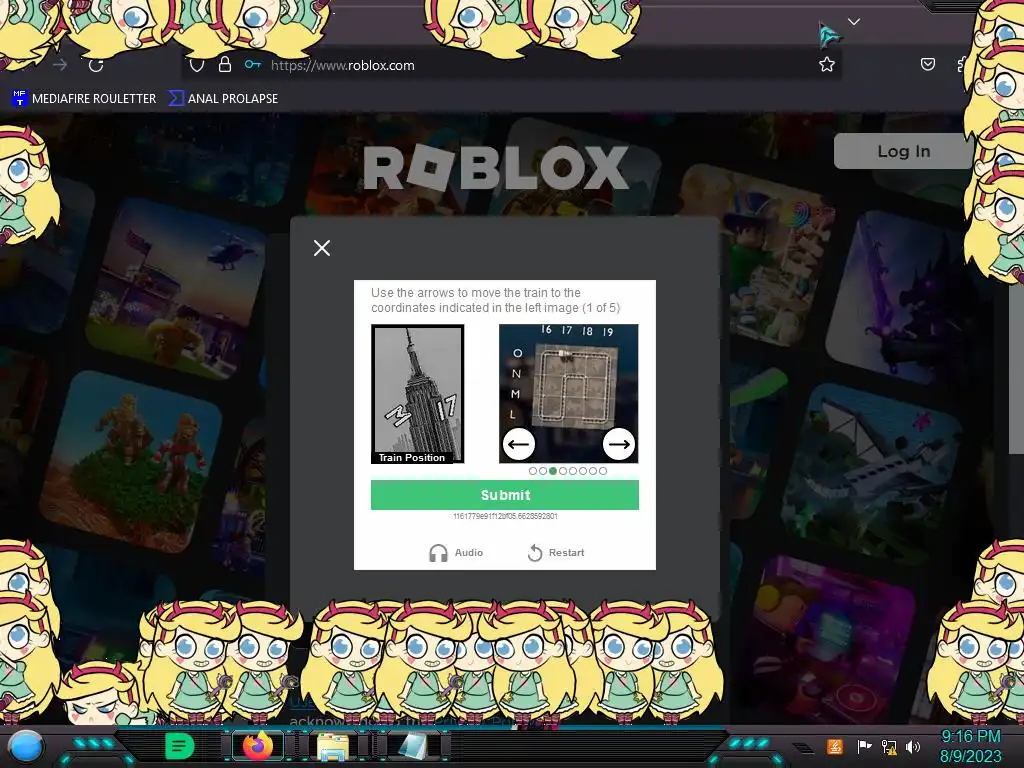Screen dimensions: 1024x768
Task: Move the train with the right arrow
Action: point(618,444)
